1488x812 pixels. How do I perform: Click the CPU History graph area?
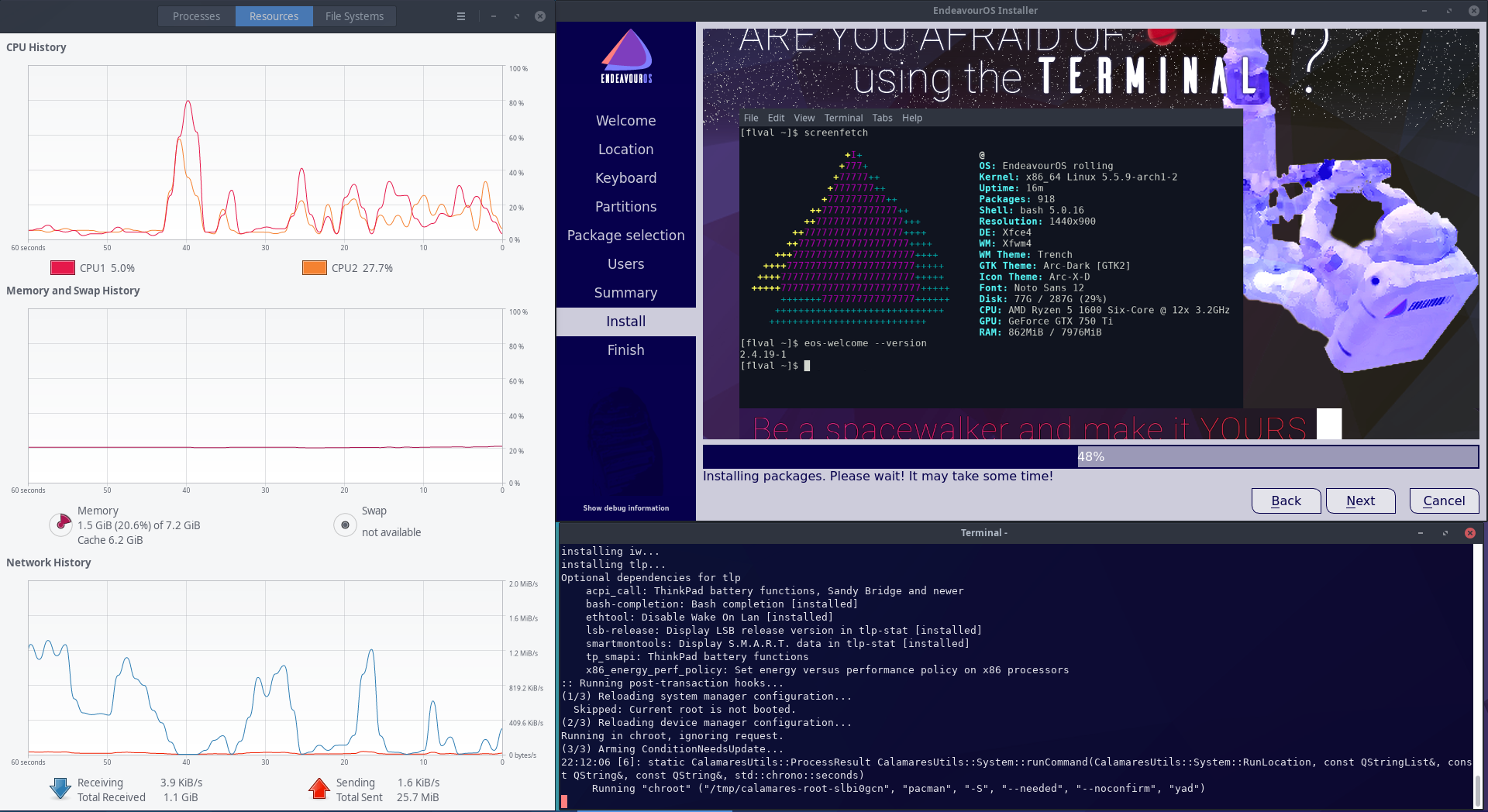[x=266, y=153]
